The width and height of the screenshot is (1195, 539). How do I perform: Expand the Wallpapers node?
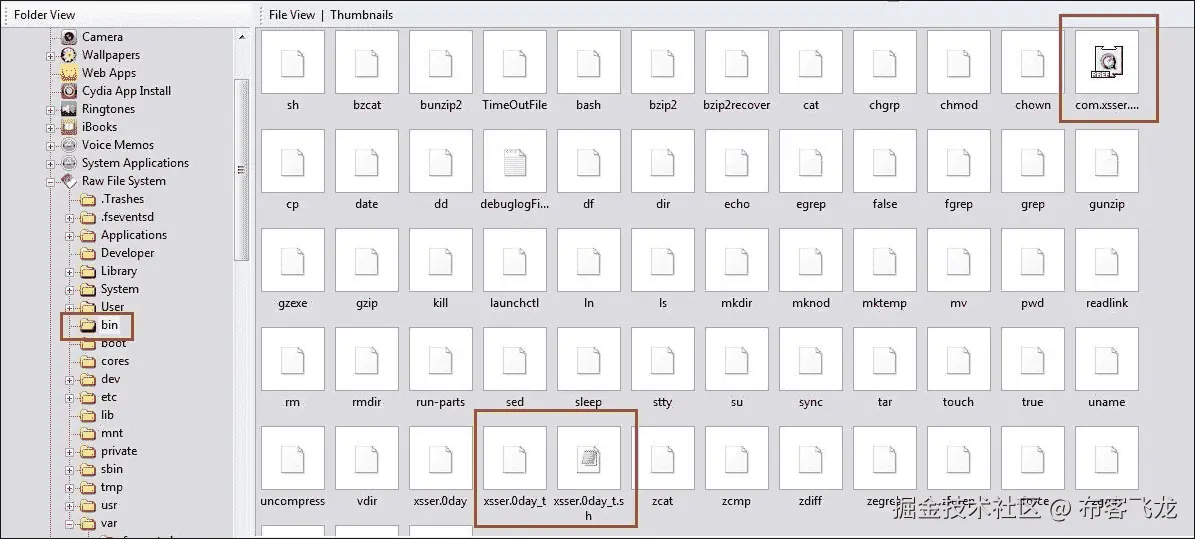tap(50, 56)
